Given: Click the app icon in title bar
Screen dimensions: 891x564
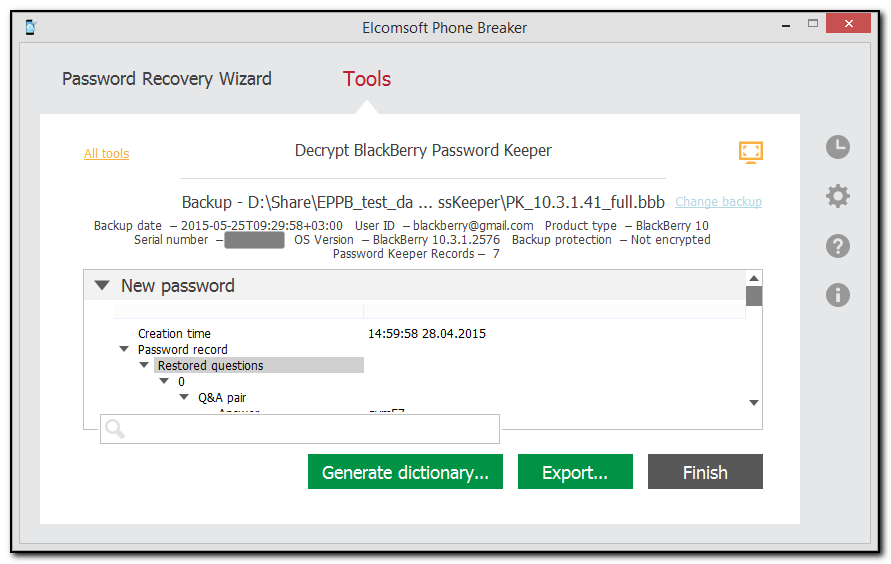Looking at the screenshot, I should click(x=30, y=26).
